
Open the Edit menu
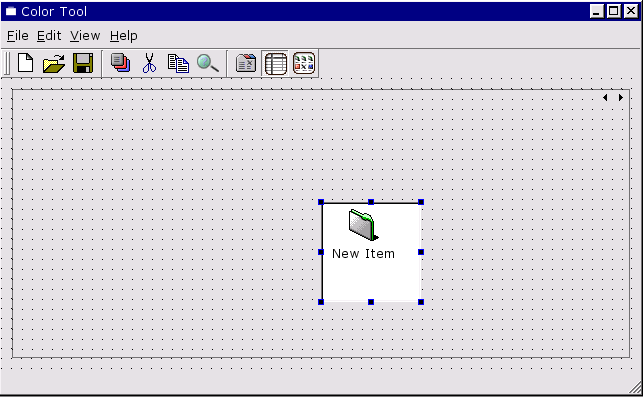49,36
